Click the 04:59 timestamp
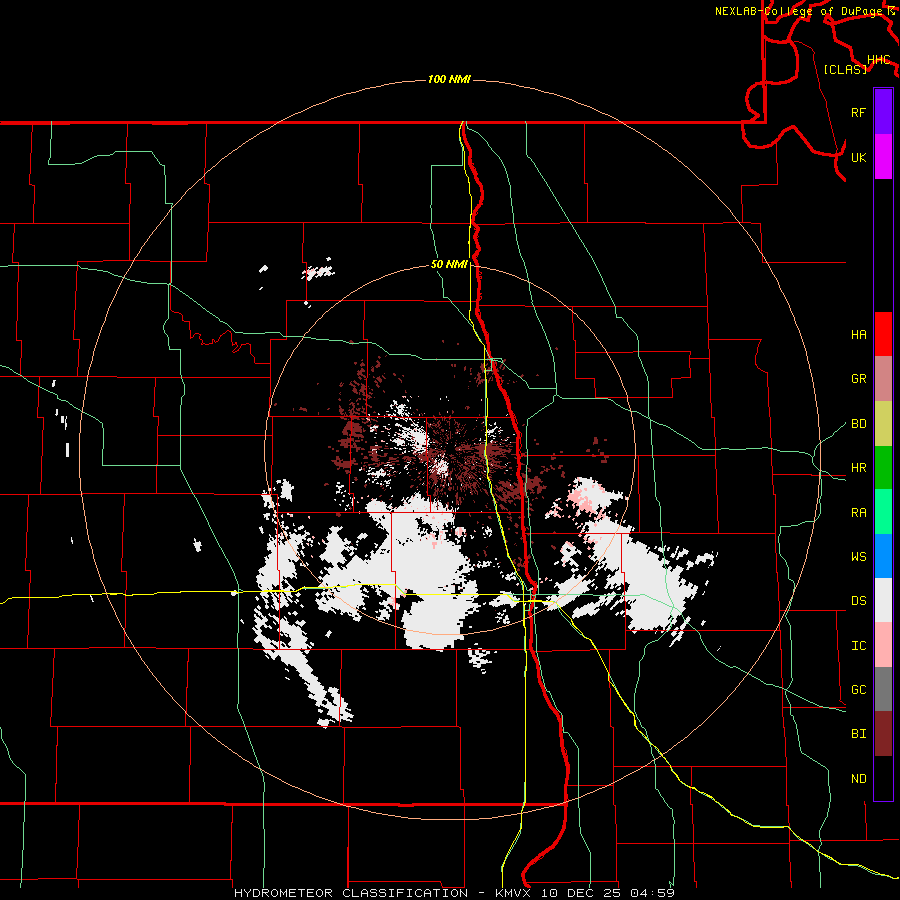This screenshot has height=900, width=900. 652,893
